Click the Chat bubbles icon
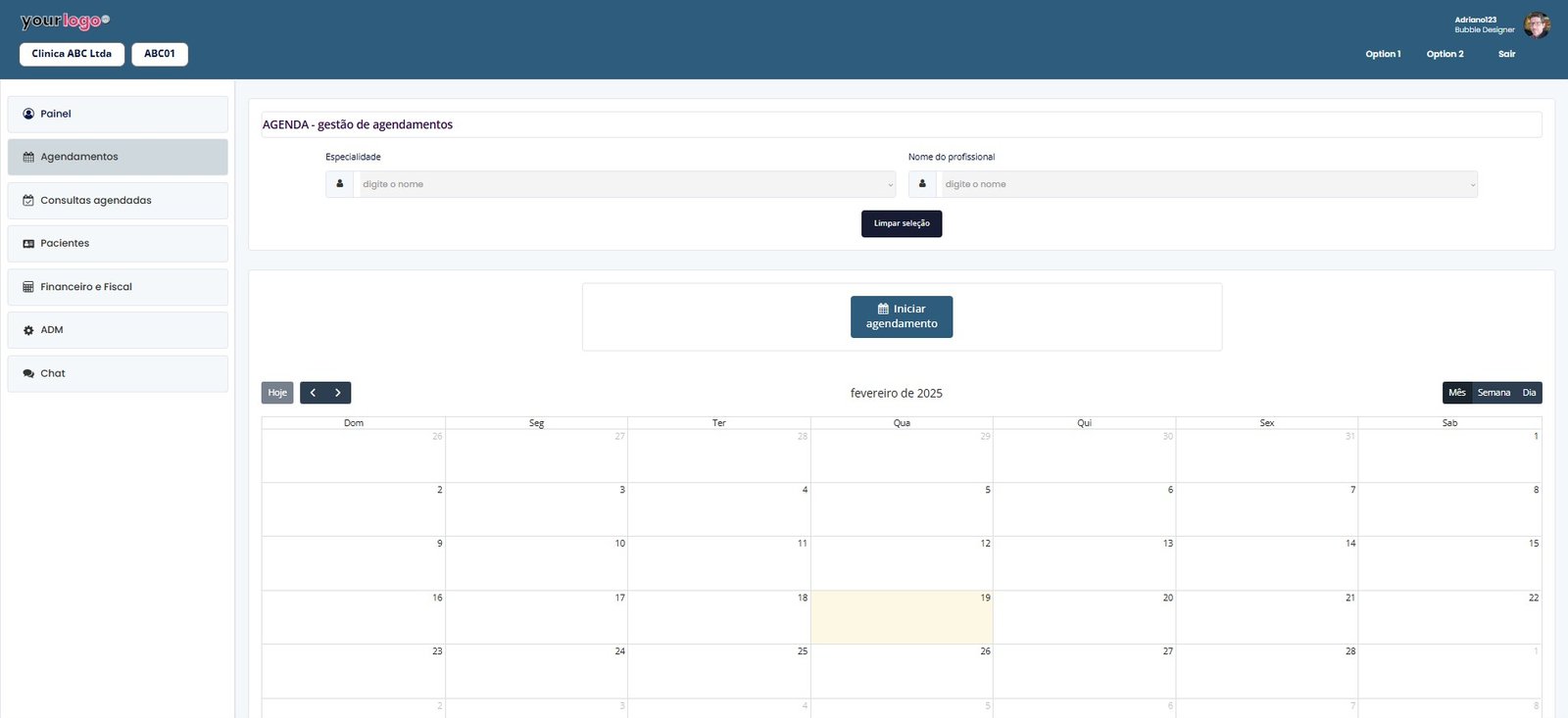Viewport: 1568px width, 718px height. coord(28,373)
